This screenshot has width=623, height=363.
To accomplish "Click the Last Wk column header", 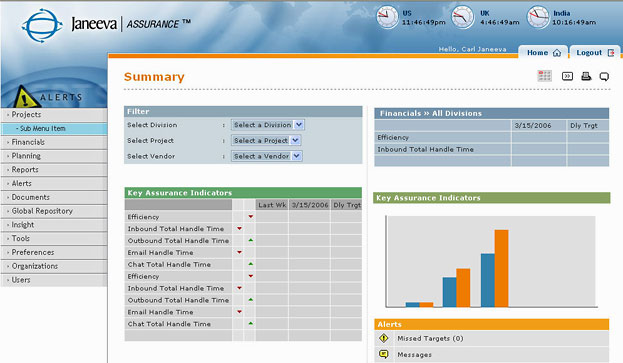I will [272, 205].
